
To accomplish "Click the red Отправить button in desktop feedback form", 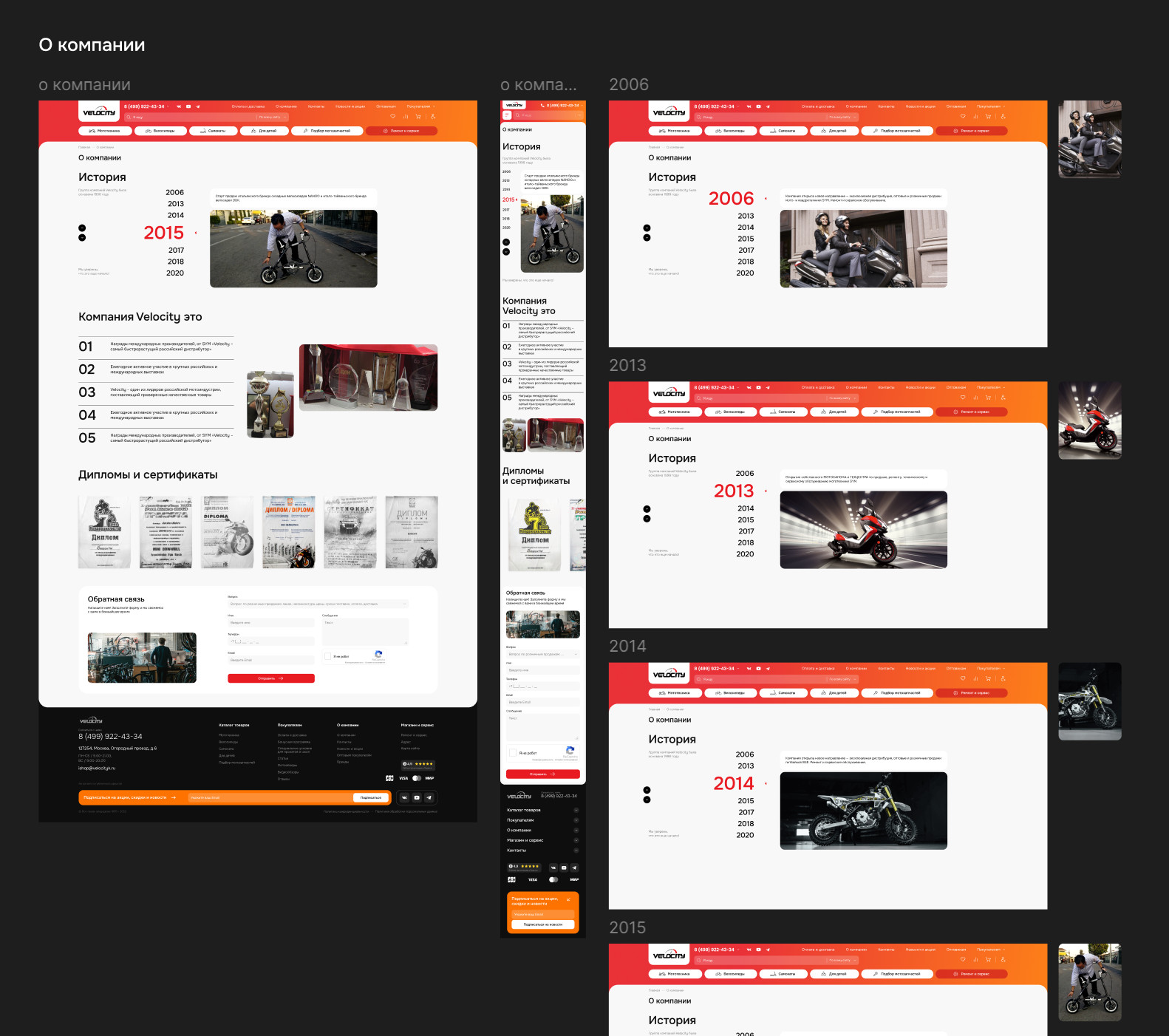I will tap(271, 678).
